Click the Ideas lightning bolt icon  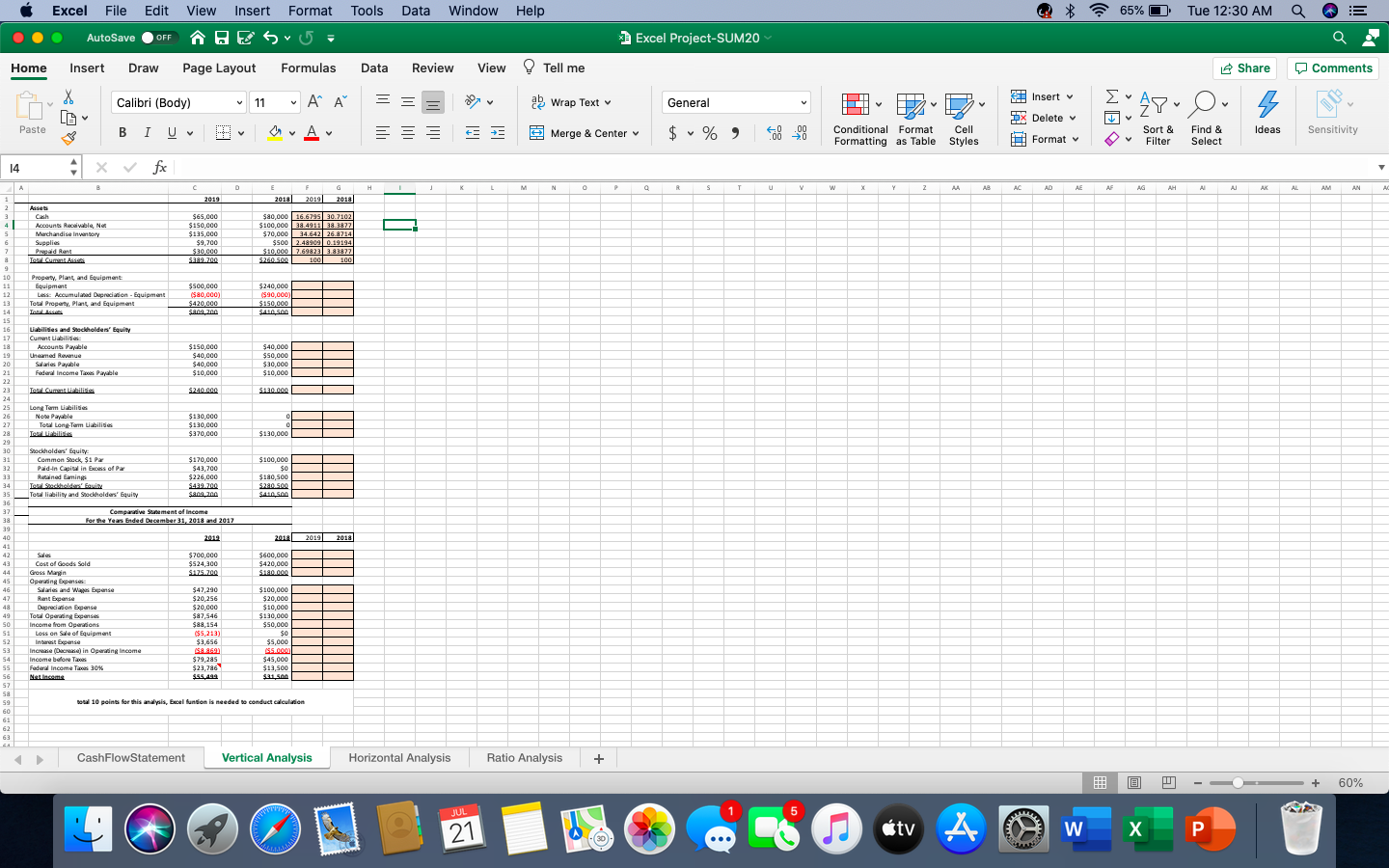1267,113
